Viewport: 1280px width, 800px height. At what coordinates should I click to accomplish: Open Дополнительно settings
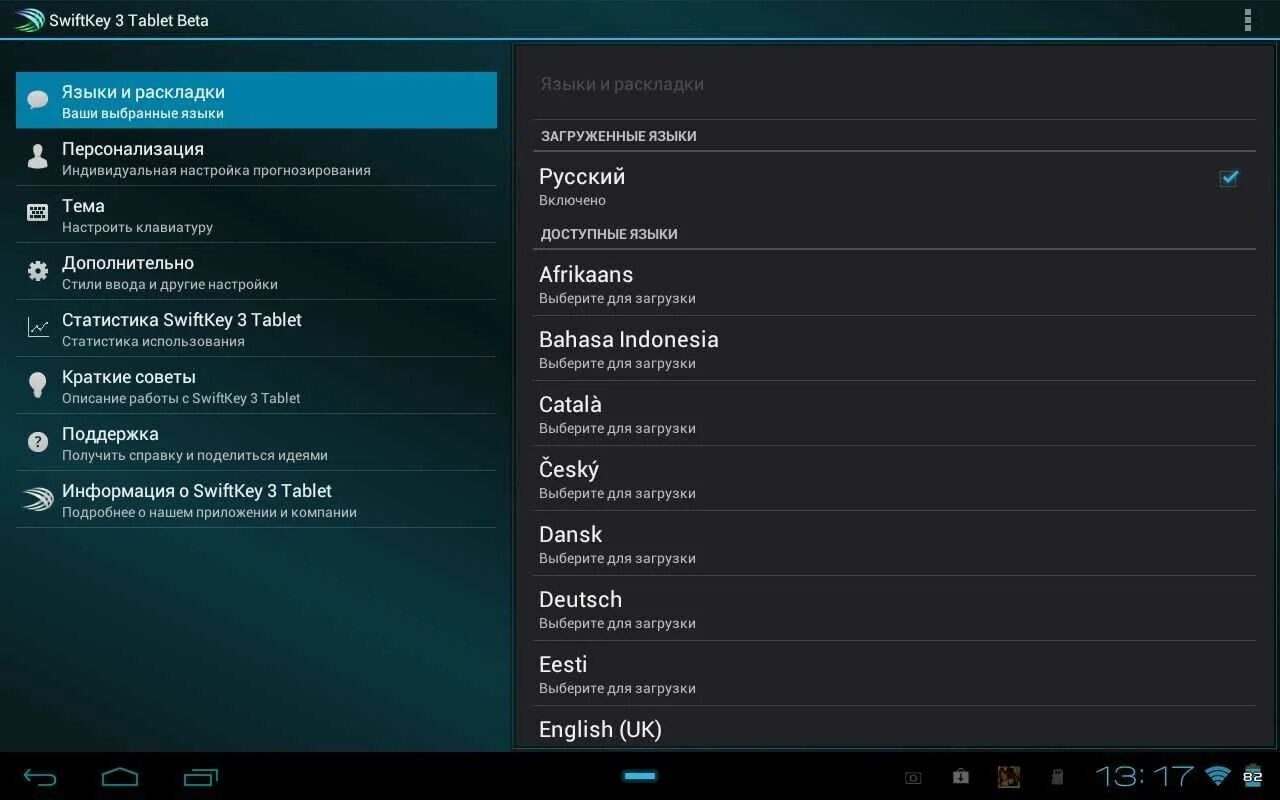[x=256, y=271]
